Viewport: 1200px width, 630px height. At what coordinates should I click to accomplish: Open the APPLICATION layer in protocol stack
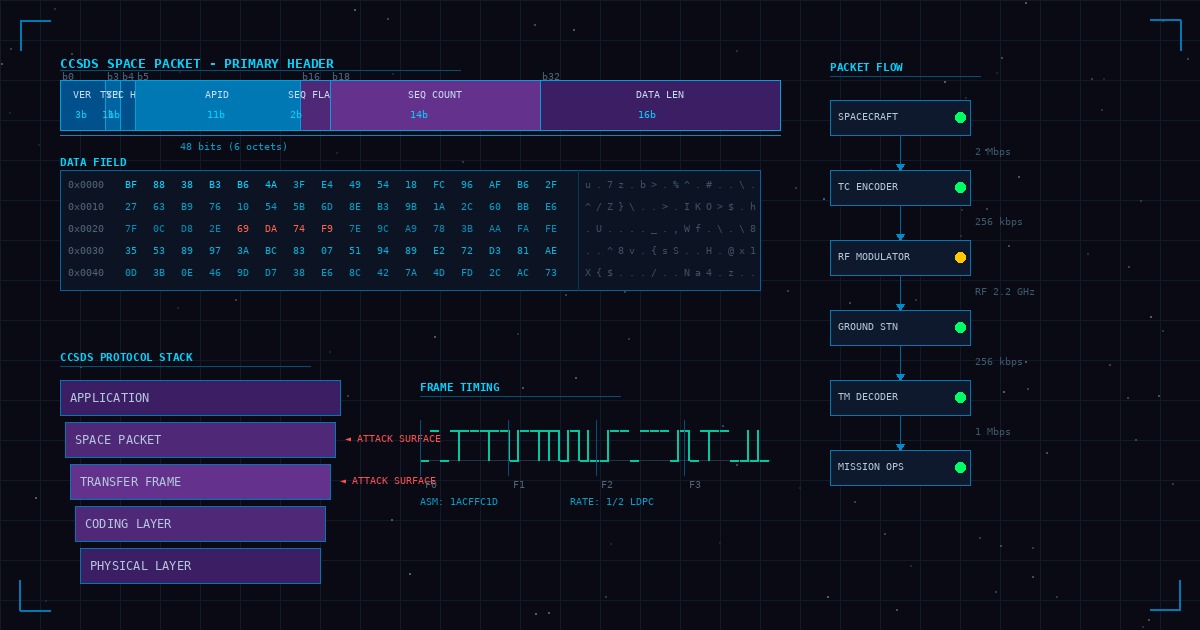click(200, 398)
